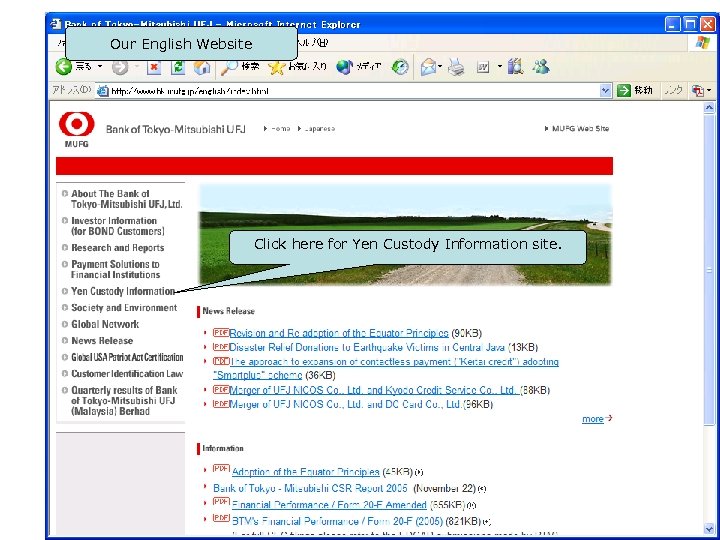Open Disaster Relief Donations to Earthquake Victims link

(367, 347)
